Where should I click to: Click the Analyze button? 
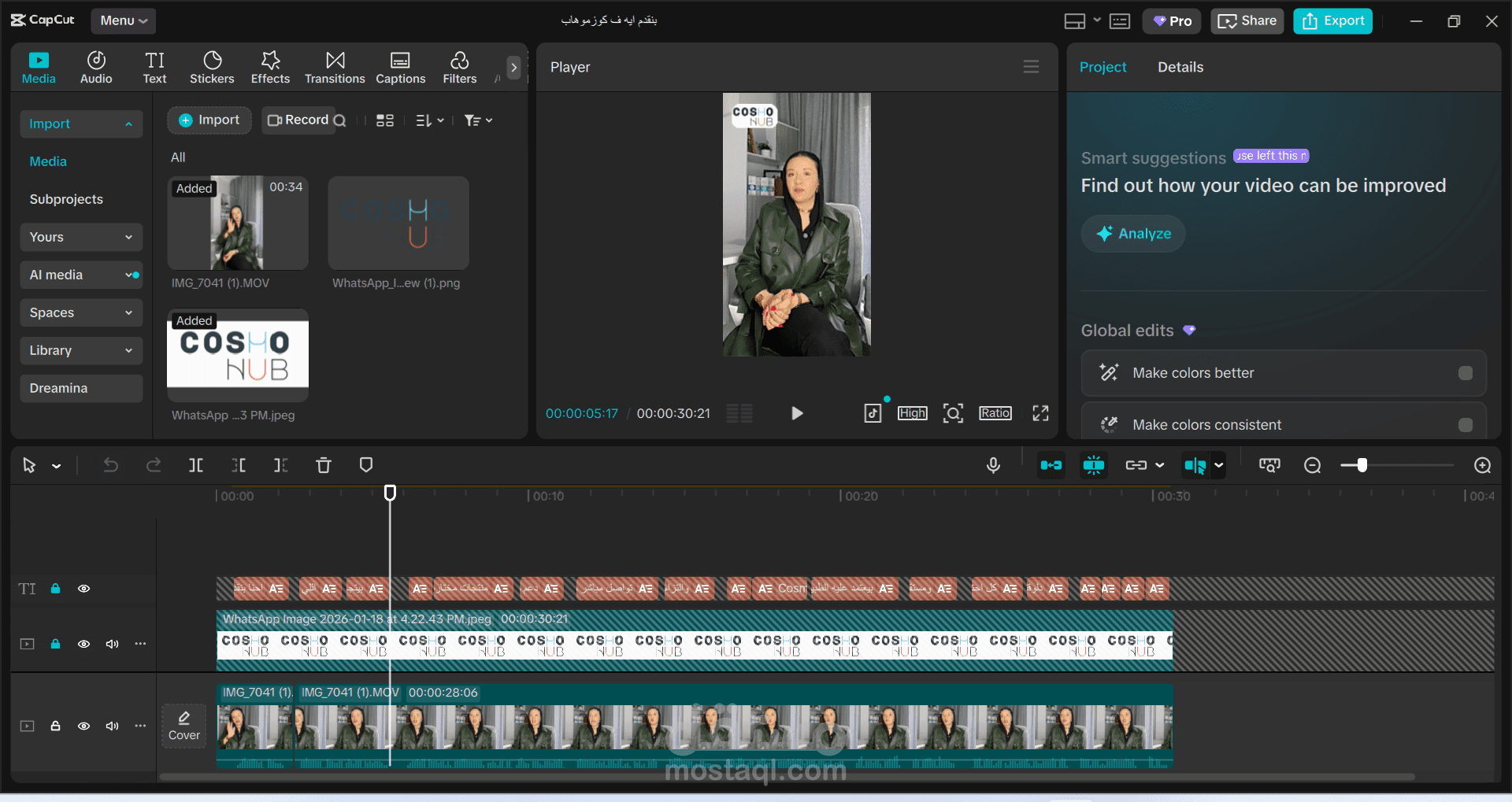click(x=1133, y=234)
